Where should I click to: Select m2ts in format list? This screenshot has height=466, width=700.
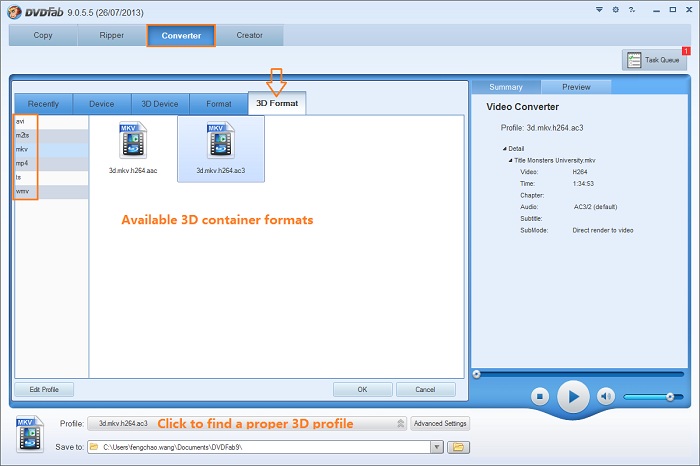coord(52,135)
